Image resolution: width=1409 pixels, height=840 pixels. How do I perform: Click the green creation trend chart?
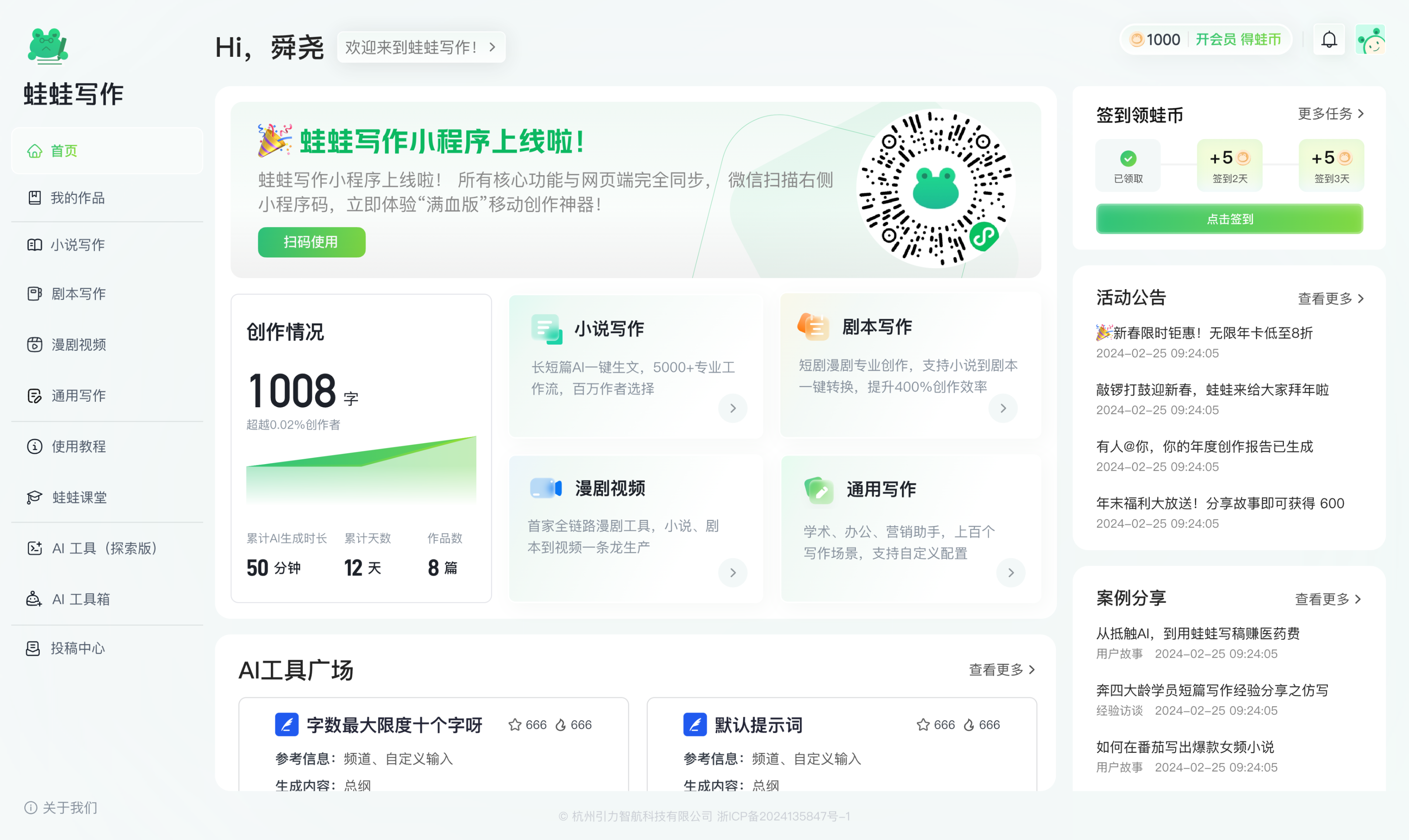point(361,470)
